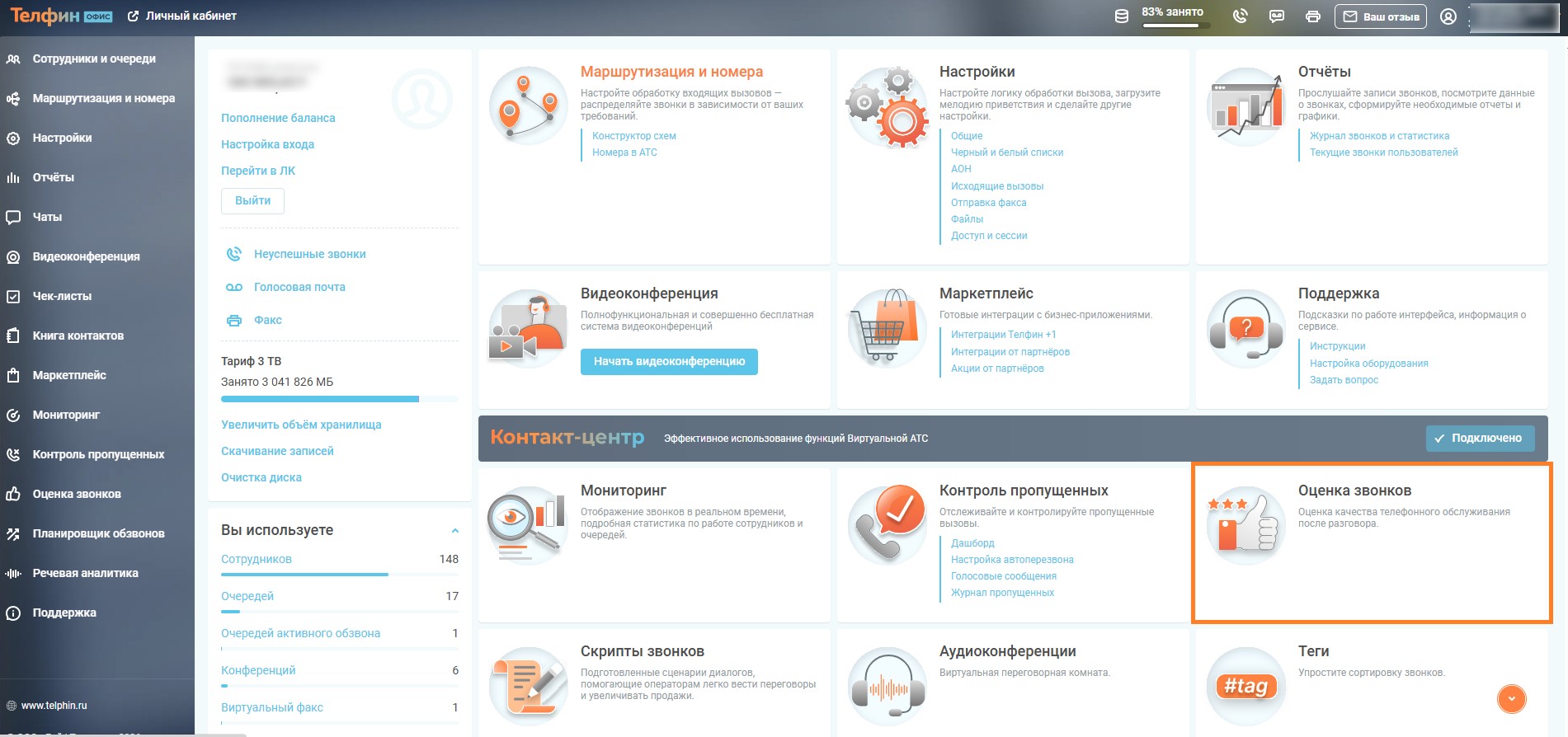Click Настройка оборудования link
This screenshot has width=1568, height=737.
point(1368,364)
